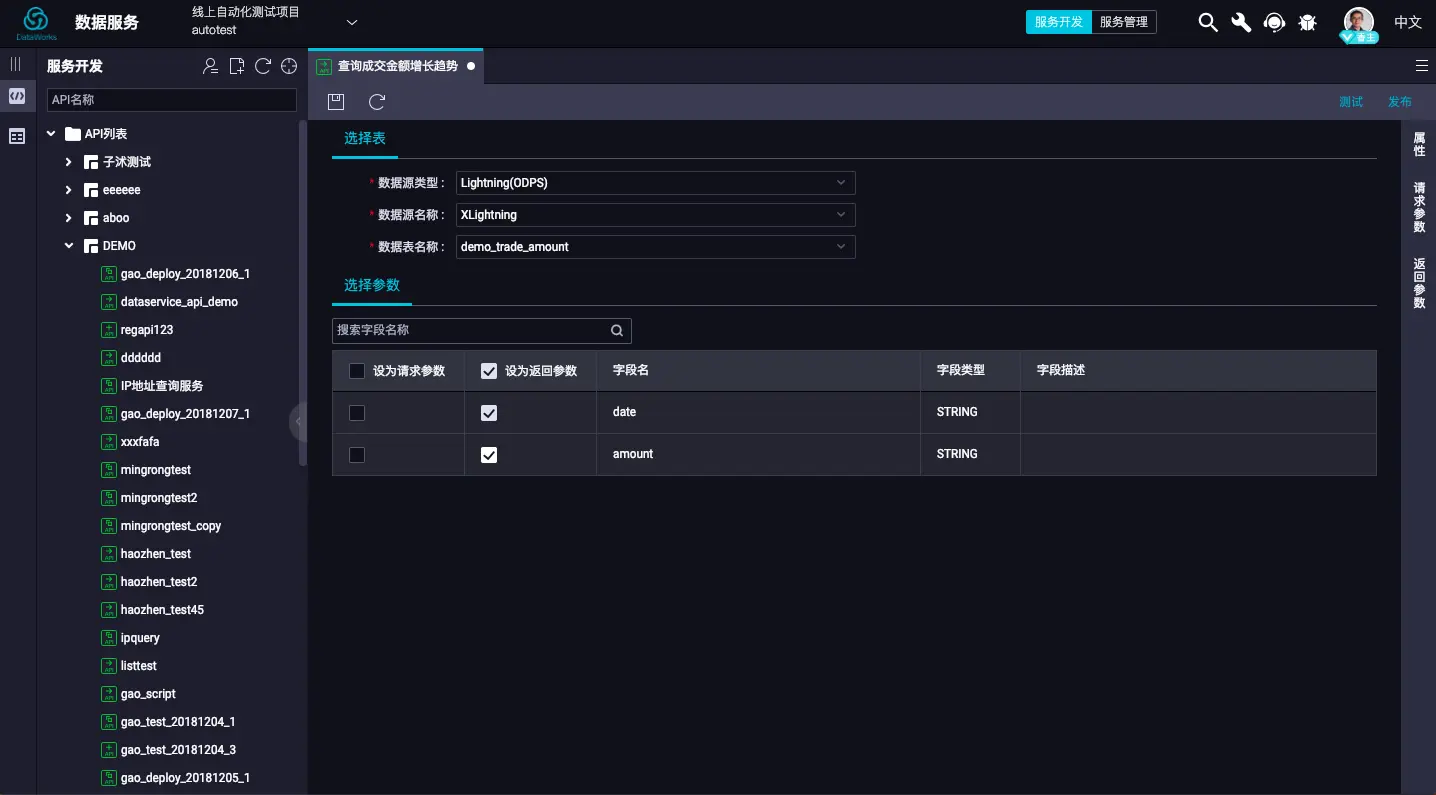Click the API名称 search field
Image resolution: width=1436 pixels, height=795 pixels.
click(172, 100)
